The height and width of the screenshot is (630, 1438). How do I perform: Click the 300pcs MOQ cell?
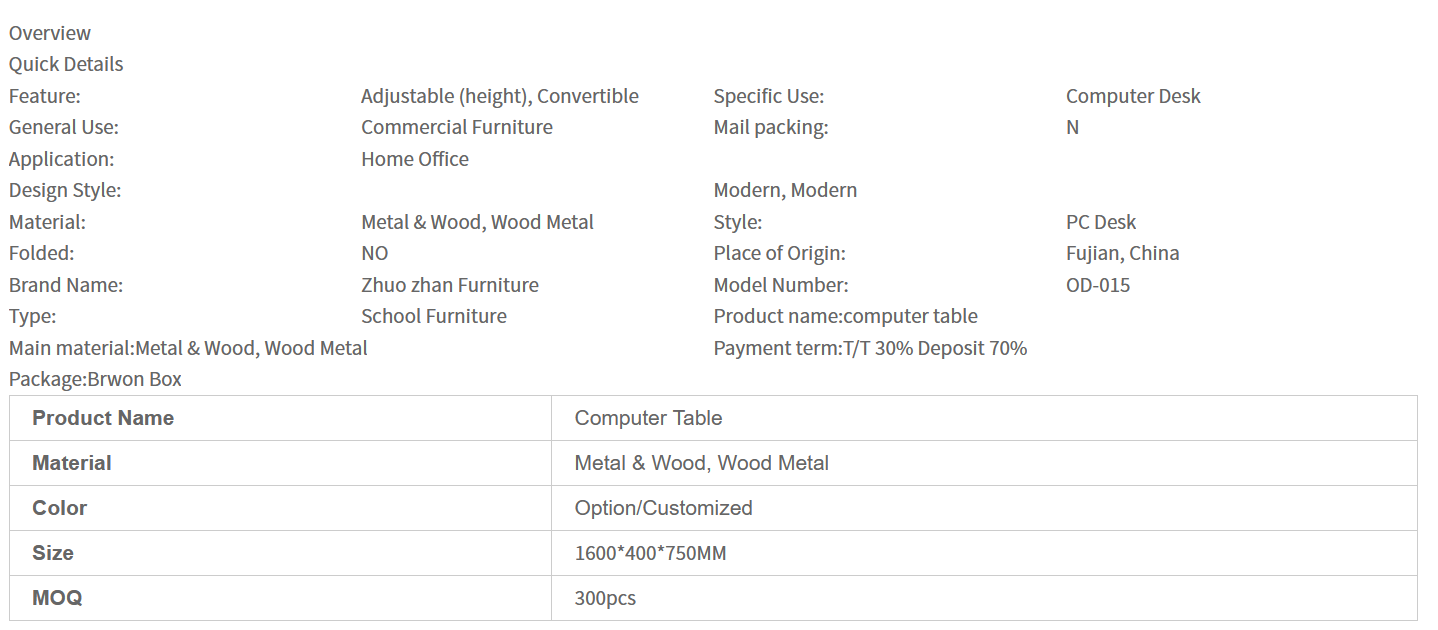point(605,598)
